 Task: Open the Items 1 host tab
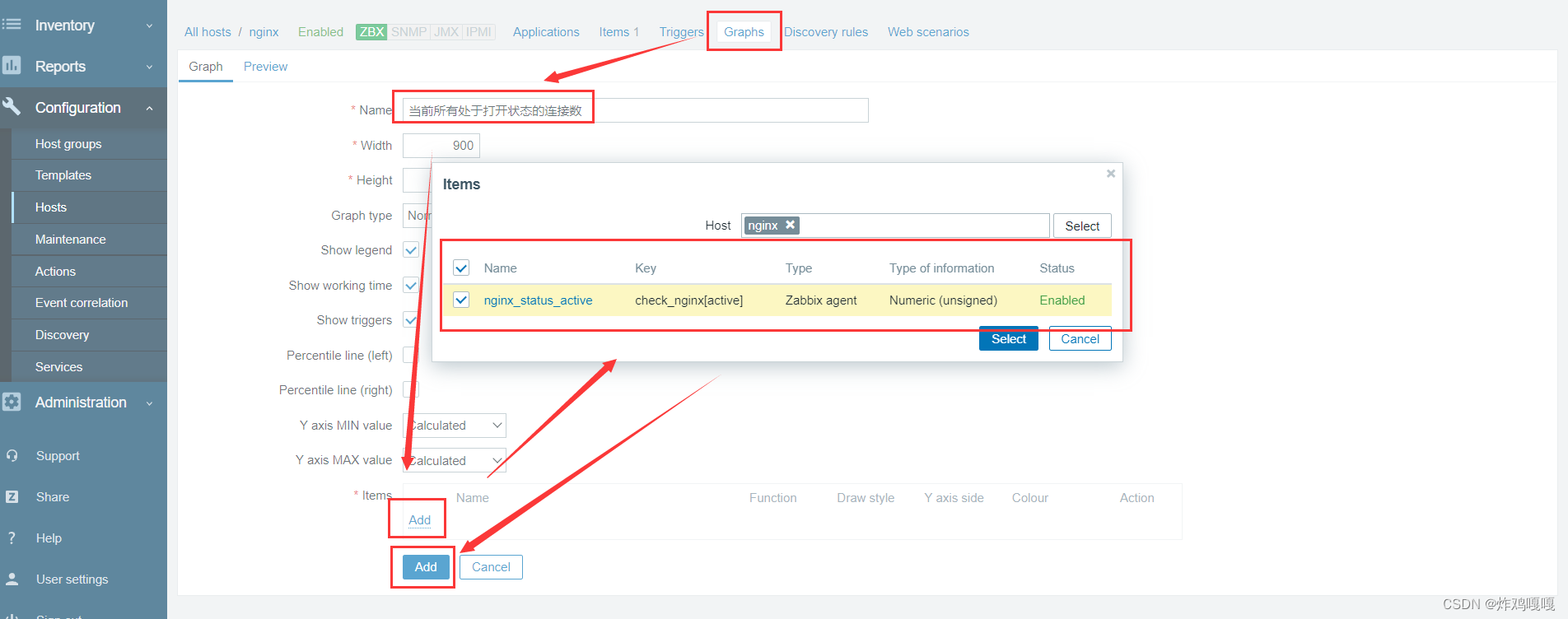tap(619, 32)
